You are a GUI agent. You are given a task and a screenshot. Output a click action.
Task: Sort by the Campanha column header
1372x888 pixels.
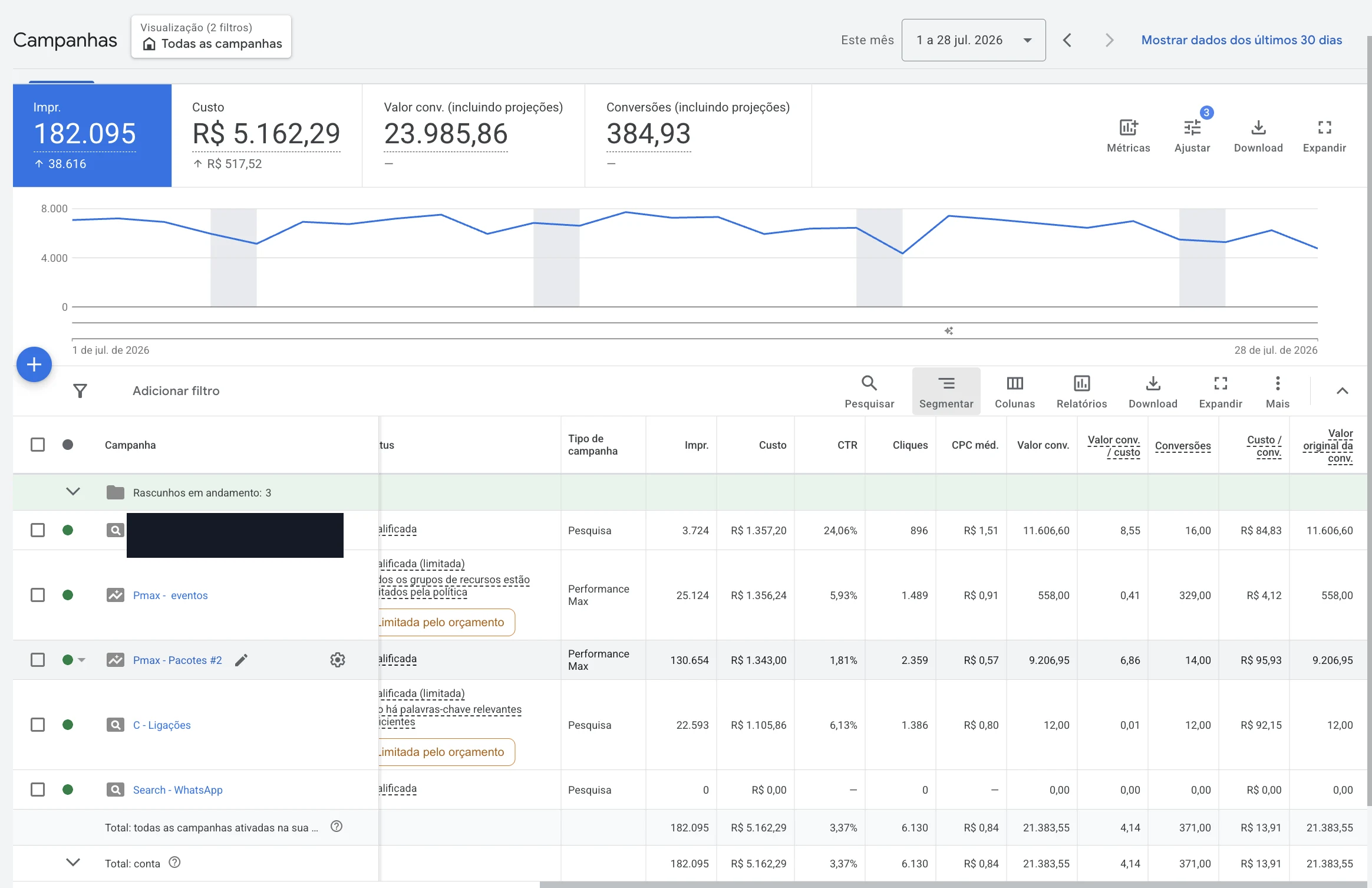coord(130,445)
